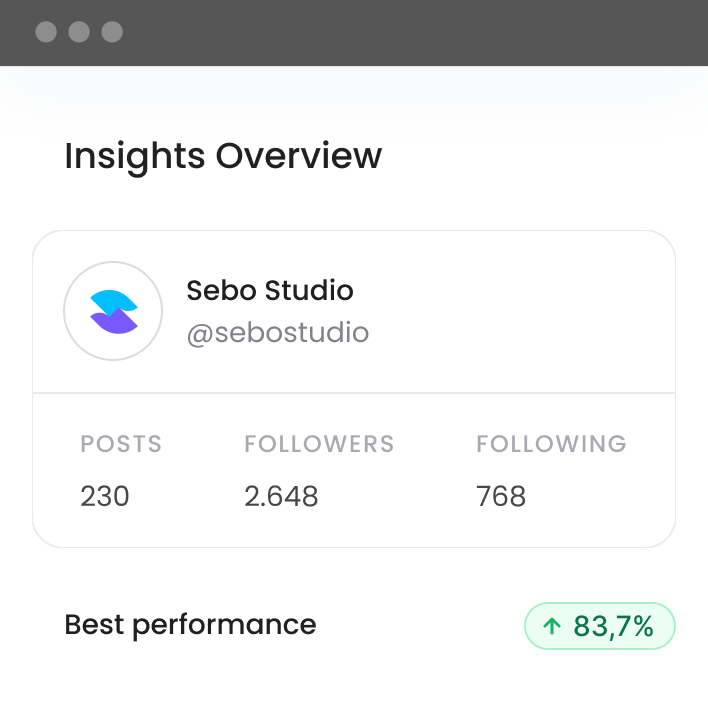Viewport: 708px width, 718px height.
Task: Click the 2.648 followers count
Action: click(281, 496)
